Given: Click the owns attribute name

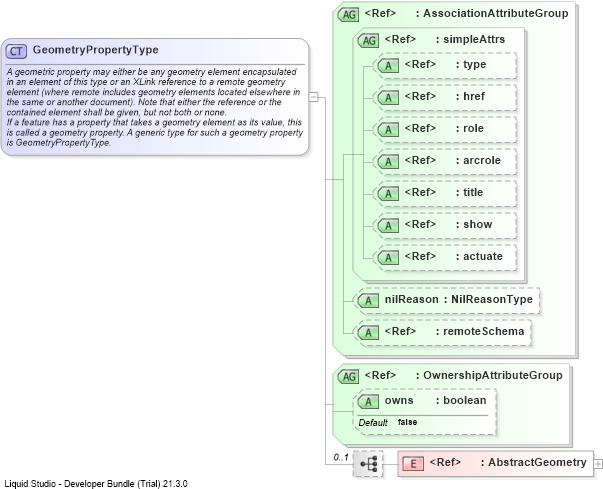Looking at the screenshot, I should pyautogui.click(x=399, y=401).
